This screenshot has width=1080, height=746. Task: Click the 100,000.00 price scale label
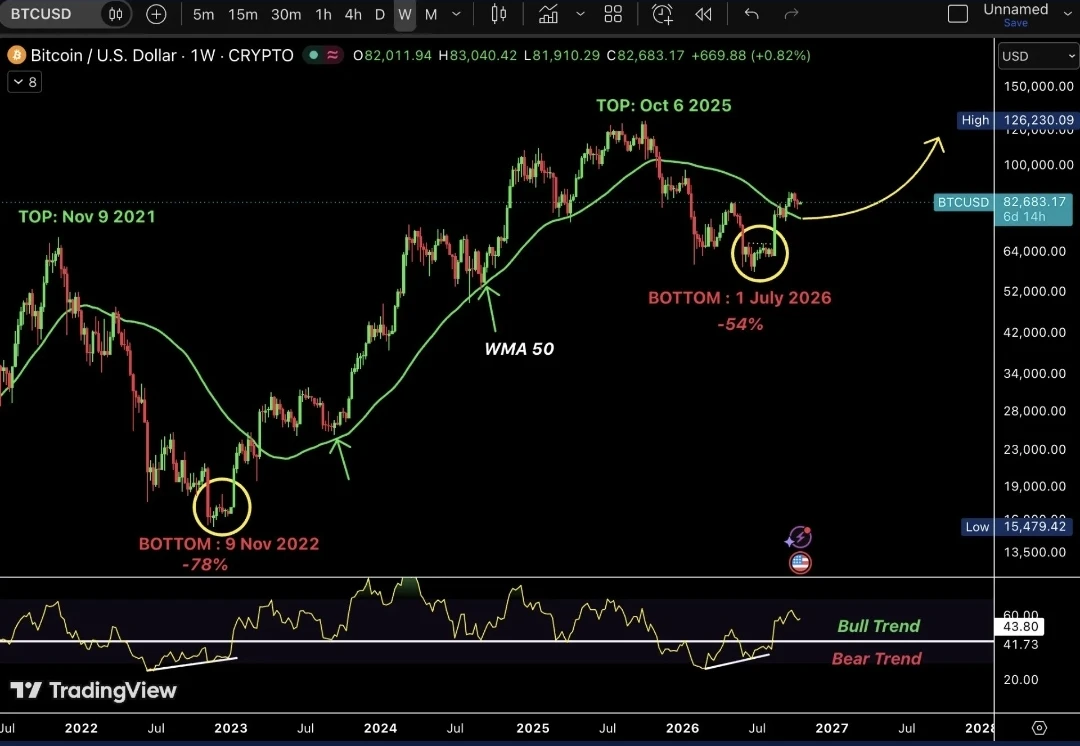tap(1039, 165)
